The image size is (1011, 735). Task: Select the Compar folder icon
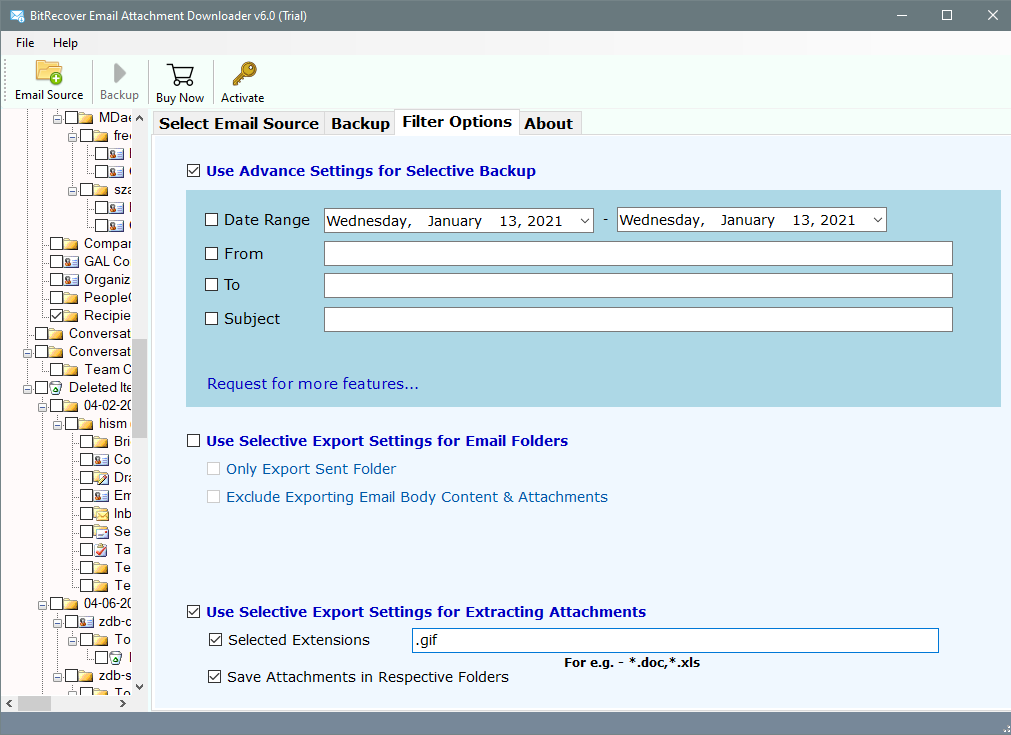click(71, 244)
